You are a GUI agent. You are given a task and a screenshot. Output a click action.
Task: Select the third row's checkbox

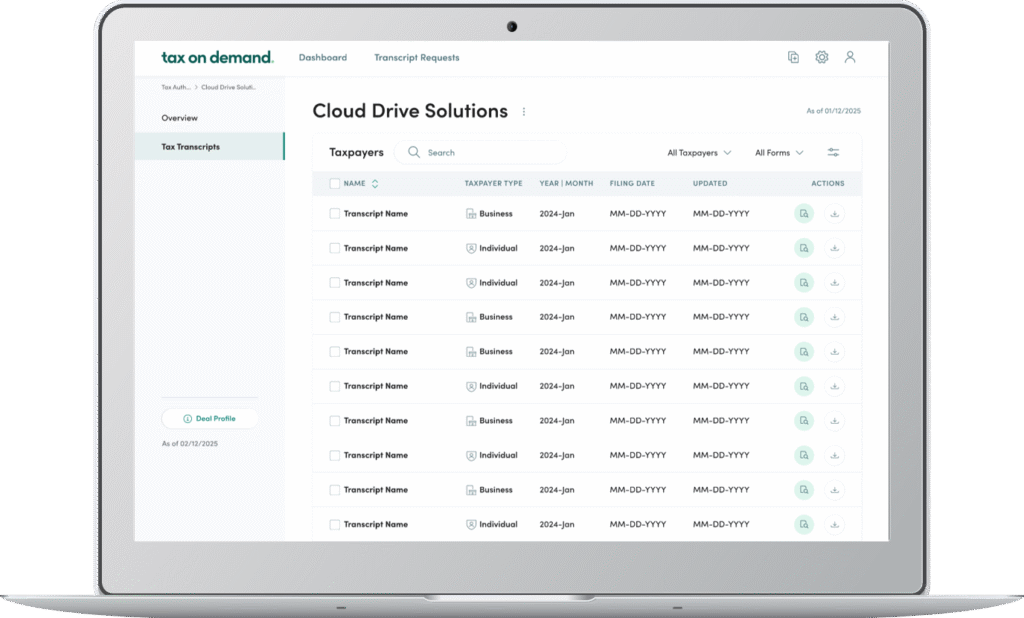(335, 283)
